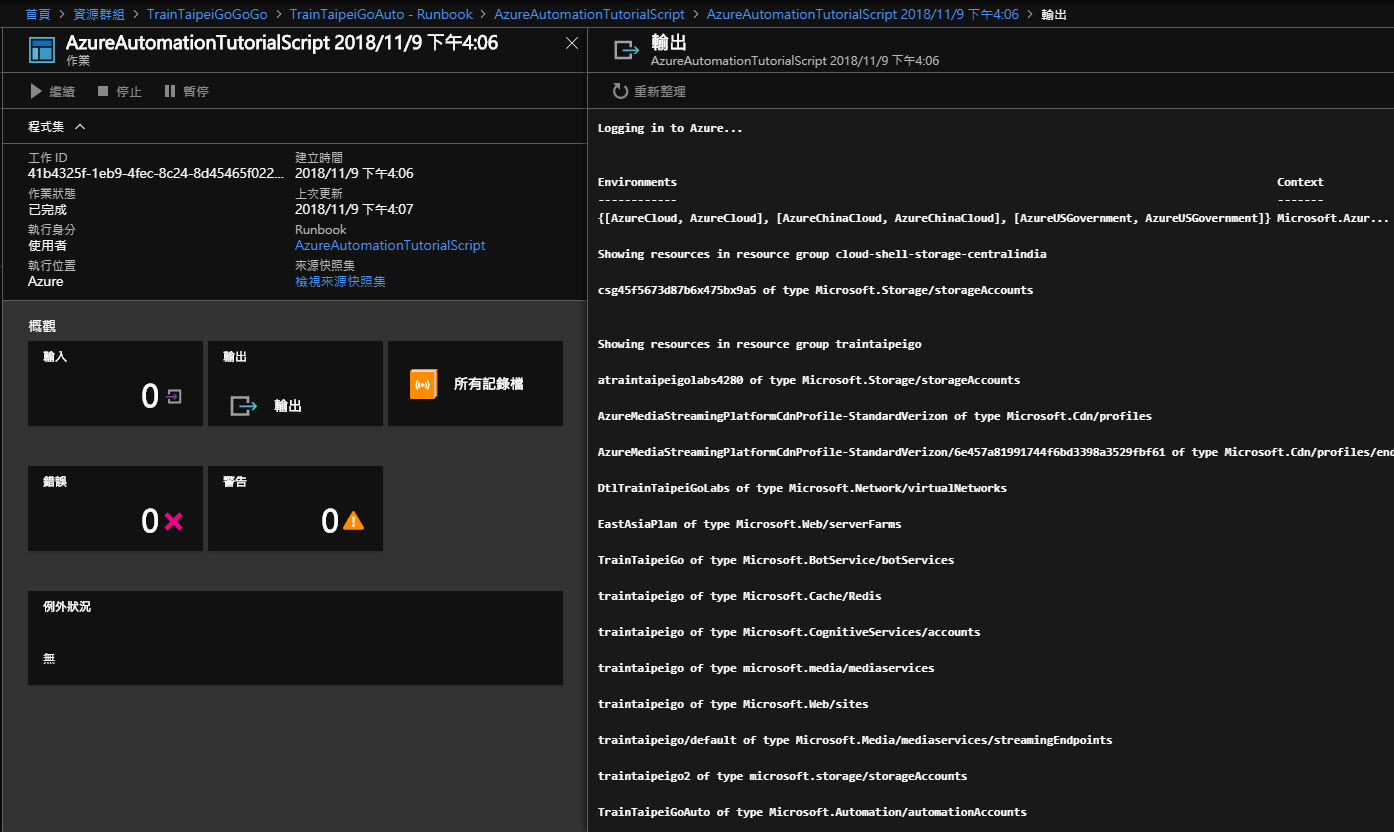This screenshot has height=832, width=1394.
Task: Click the TrainTaipeiGoAuto automationAccounts line
Action: [x=812, y=812]
